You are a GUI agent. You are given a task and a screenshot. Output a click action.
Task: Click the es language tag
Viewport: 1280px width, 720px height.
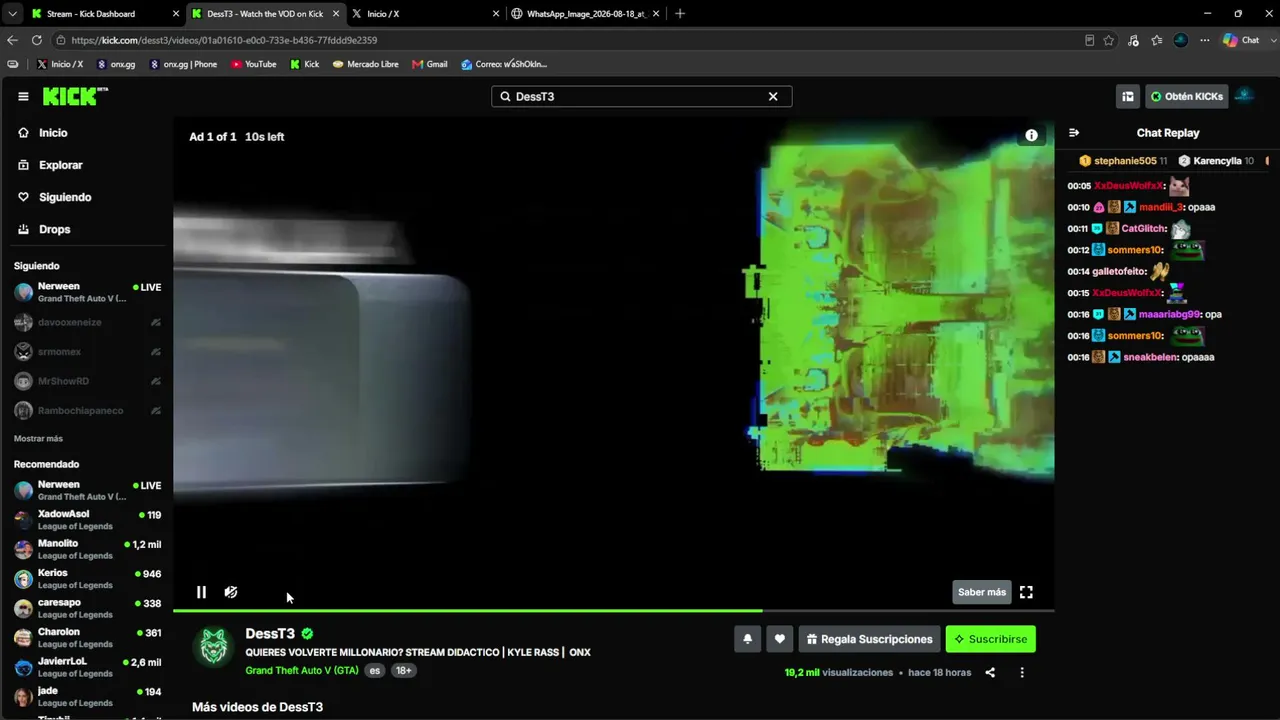pyautogui.click(x=375, y=670)
